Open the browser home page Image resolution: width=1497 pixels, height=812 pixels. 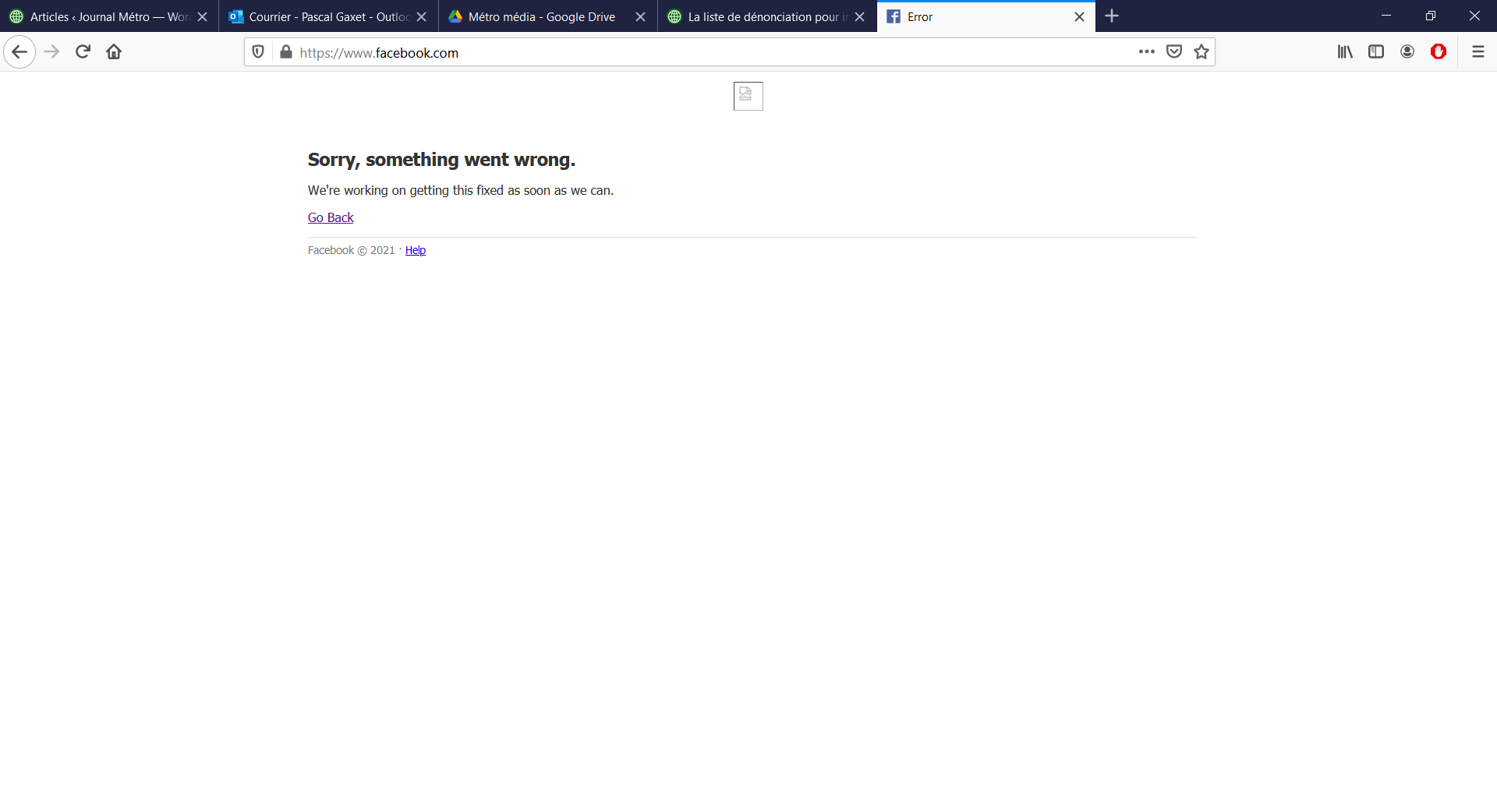[114, 52]
